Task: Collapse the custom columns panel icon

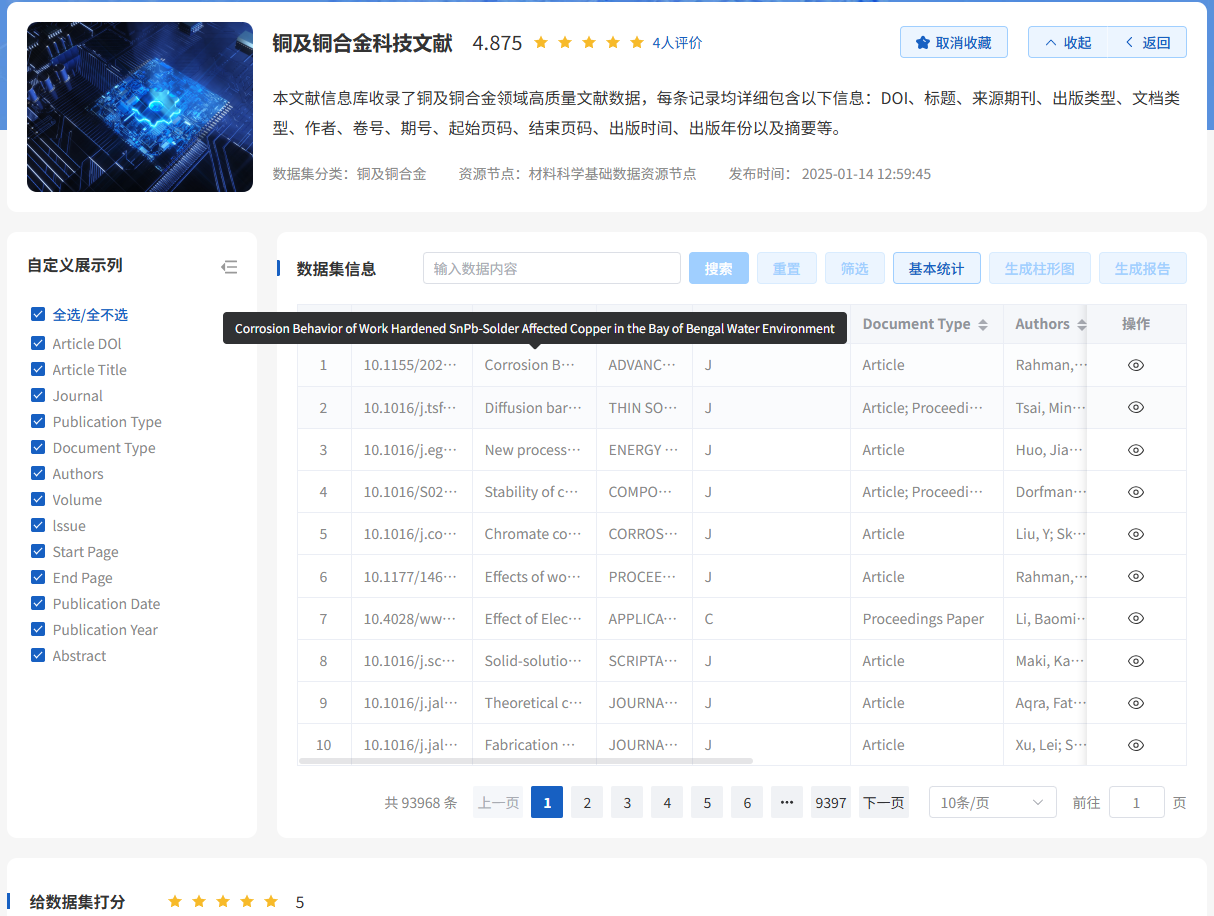Action: click(x=229, y=267)
